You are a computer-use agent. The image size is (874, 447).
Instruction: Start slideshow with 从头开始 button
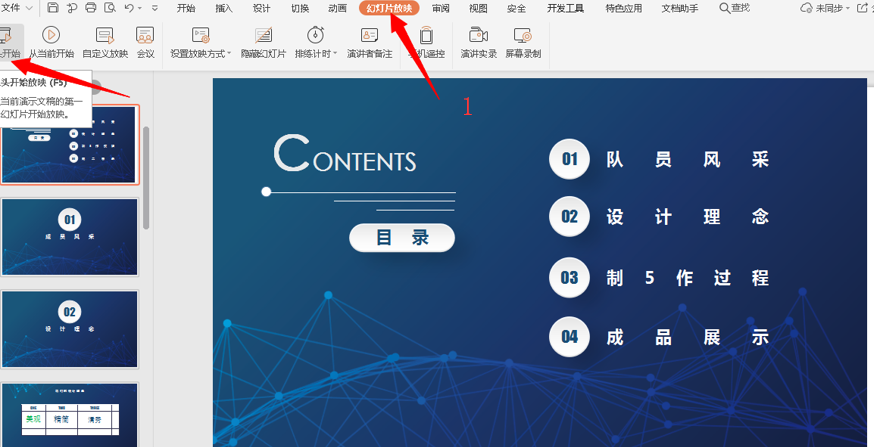coord(10,42)
